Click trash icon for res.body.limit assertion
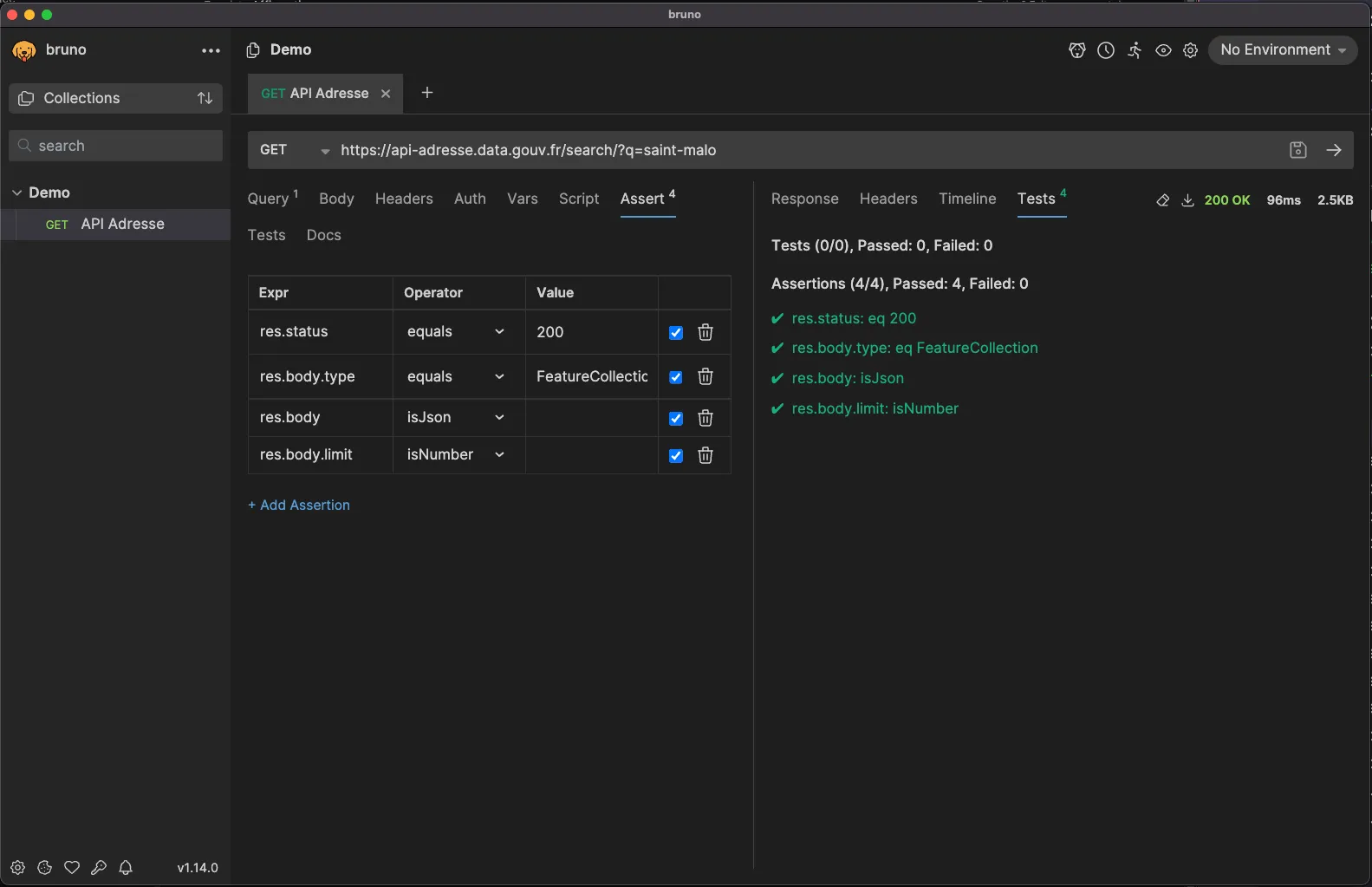The width and height of the screenshot is (1372, 887). (x=706, y=455)
